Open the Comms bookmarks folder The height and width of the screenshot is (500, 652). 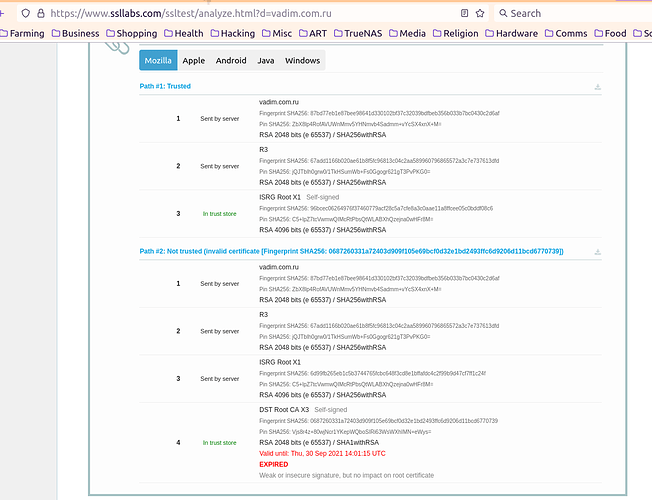pos(566,33)
